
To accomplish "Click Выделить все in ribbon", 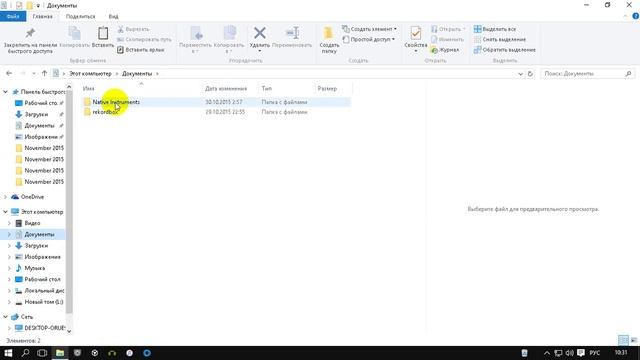I will point(495,29).
